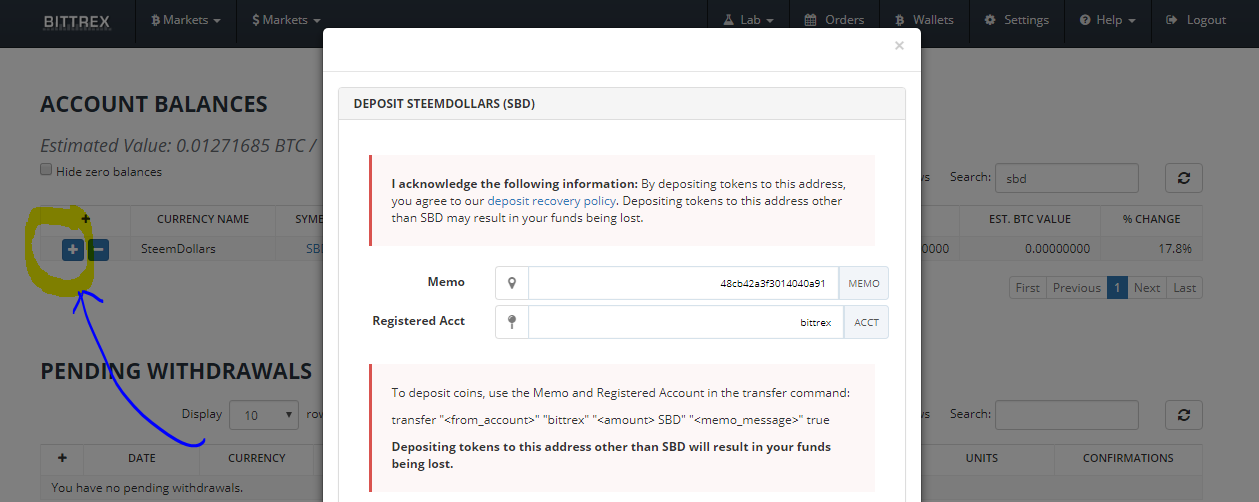The height and width of the screenshot is (502, 1259).
Task: Close the deposit dialog with X
Action: pyautogui.click(x=899, y=45)
